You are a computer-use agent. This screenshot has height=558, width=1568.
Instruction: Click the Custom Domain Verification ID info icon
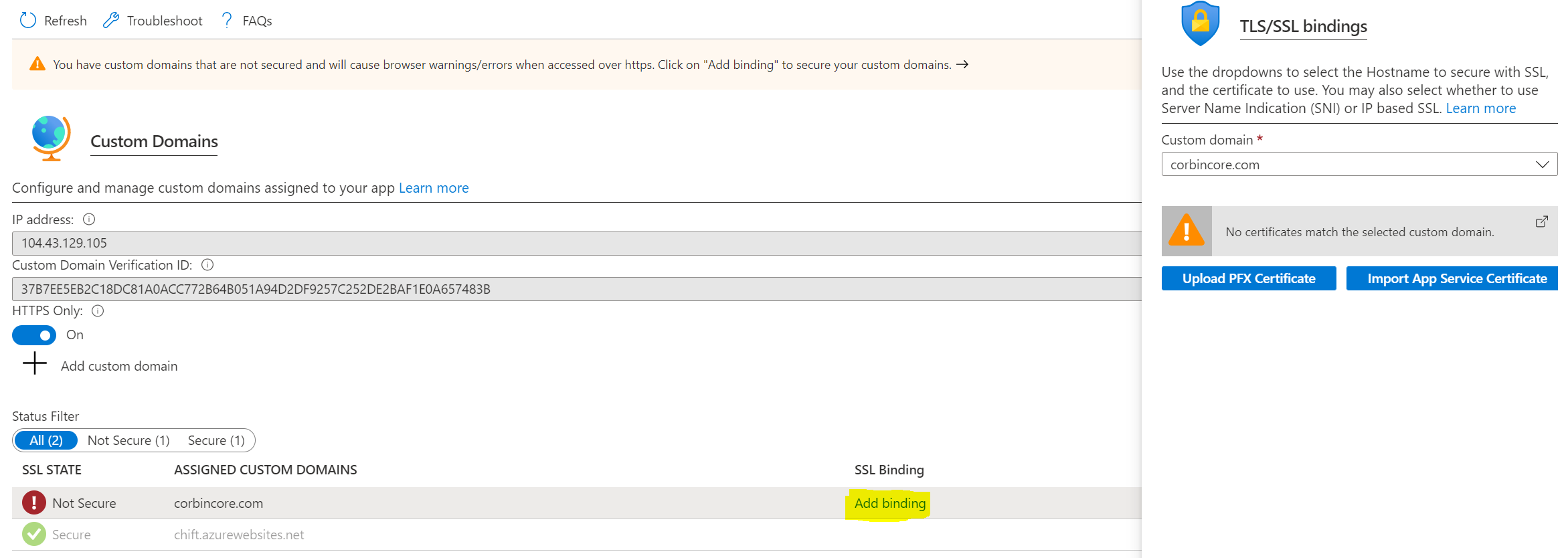coord(207,265)
